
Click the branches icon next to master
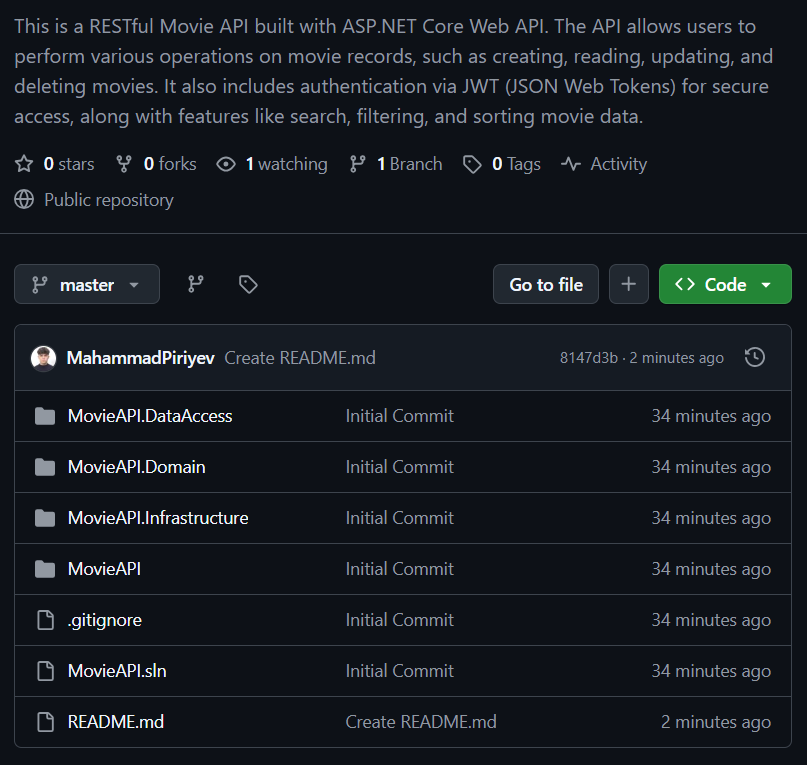[x=196, y=285]
